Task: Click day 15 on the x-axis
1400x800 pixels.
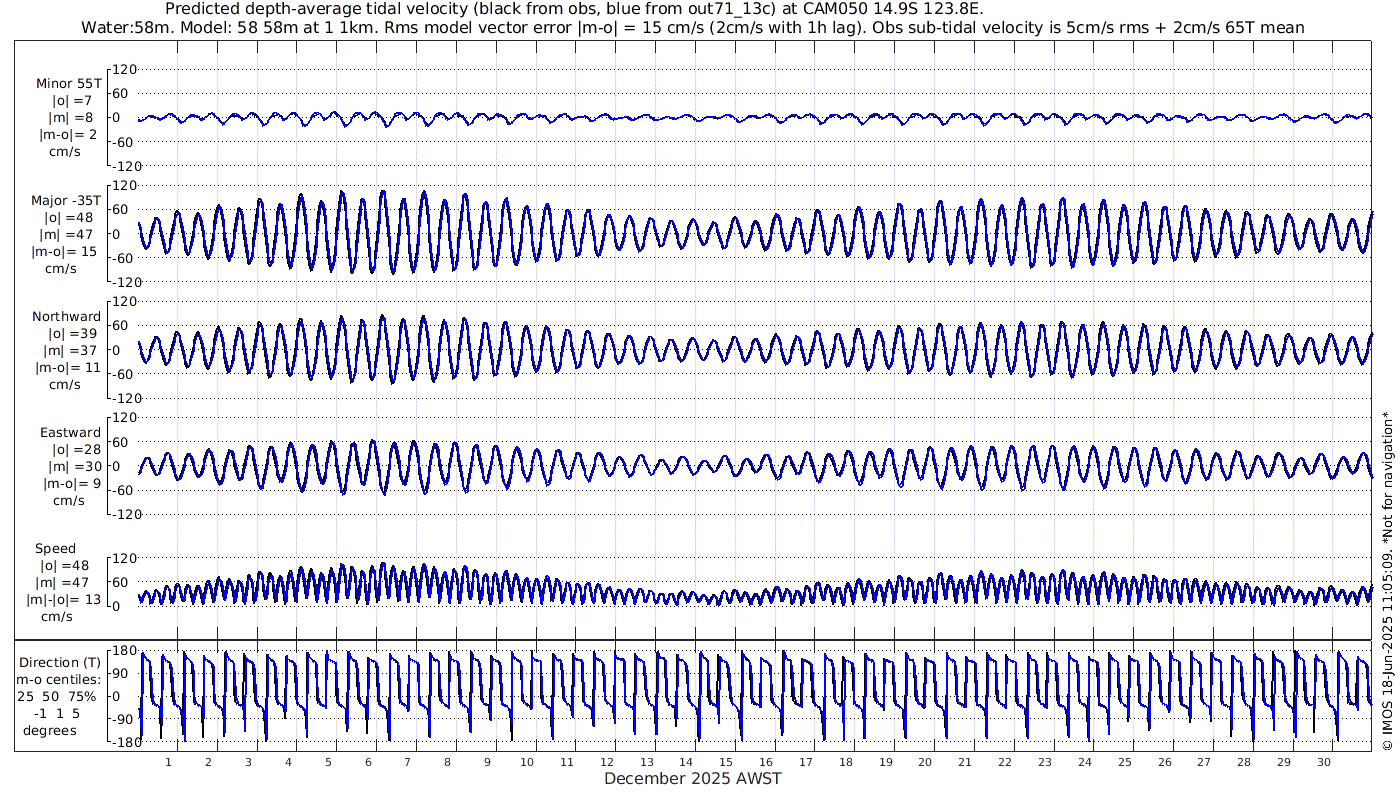Action: tap(727, 762)
